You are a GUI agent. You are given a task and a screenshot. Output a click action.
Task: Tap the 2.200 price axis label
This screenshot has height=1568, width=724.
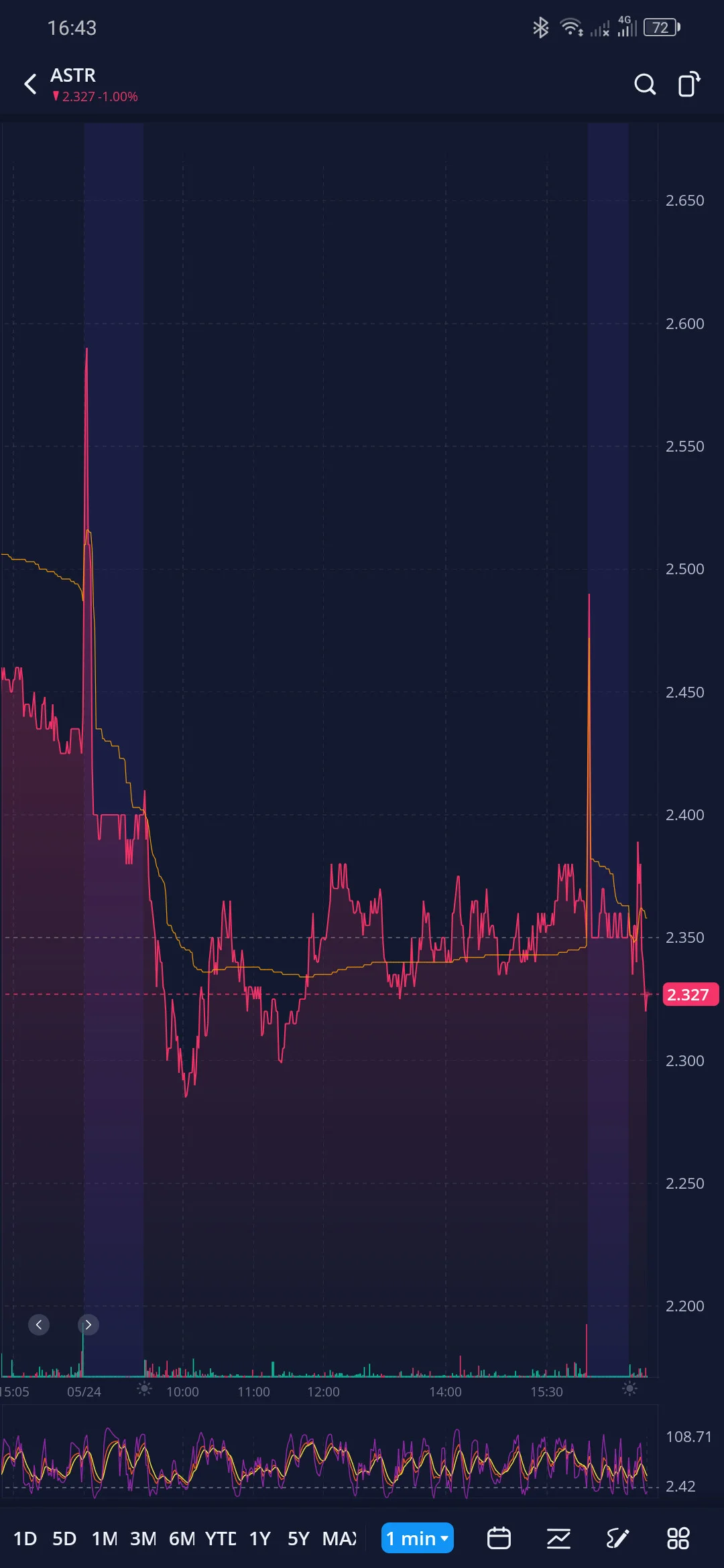pos(684,1306)
